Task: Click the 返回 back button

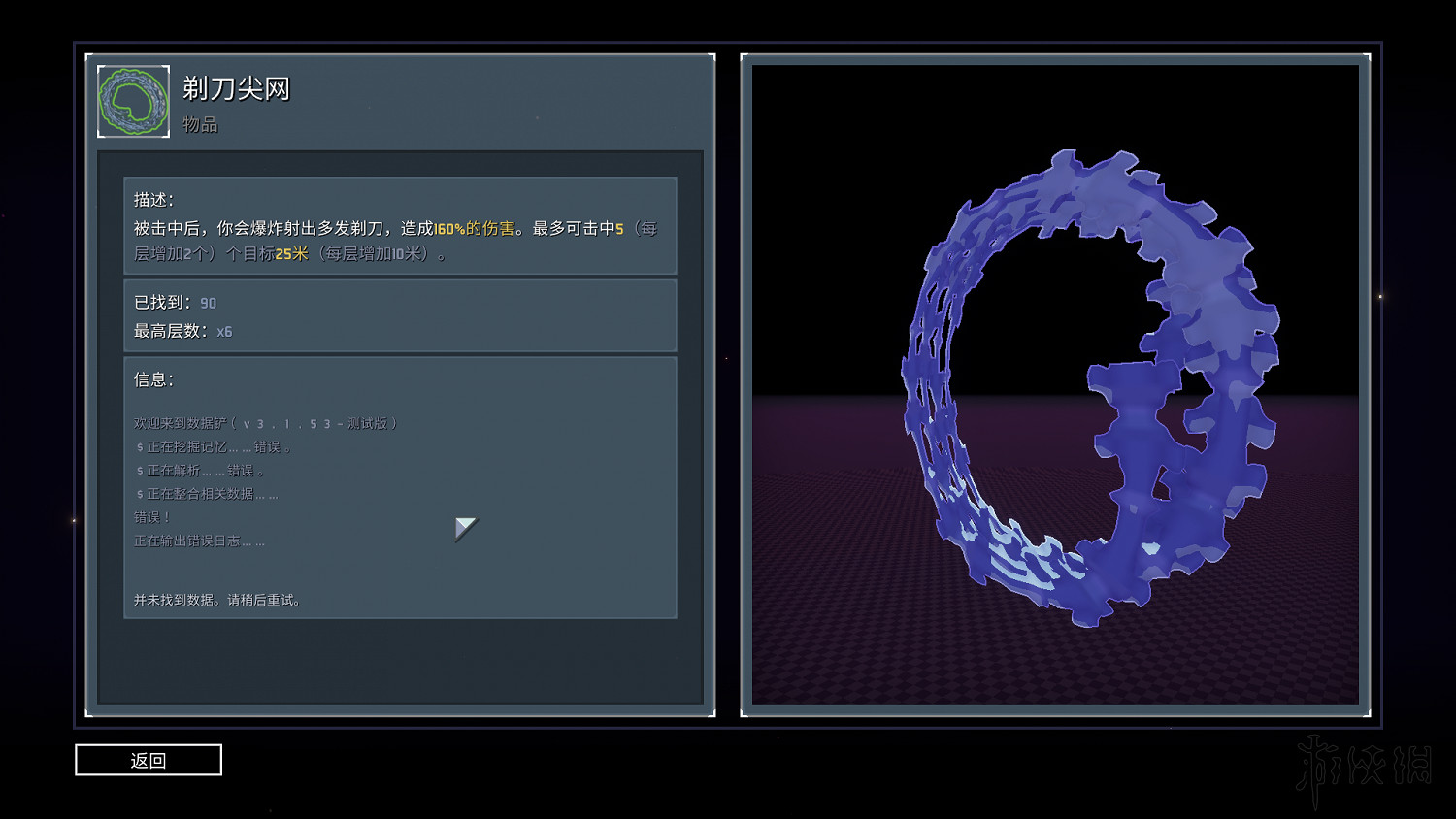Action: pyautogui.click(x=149, y=760)
